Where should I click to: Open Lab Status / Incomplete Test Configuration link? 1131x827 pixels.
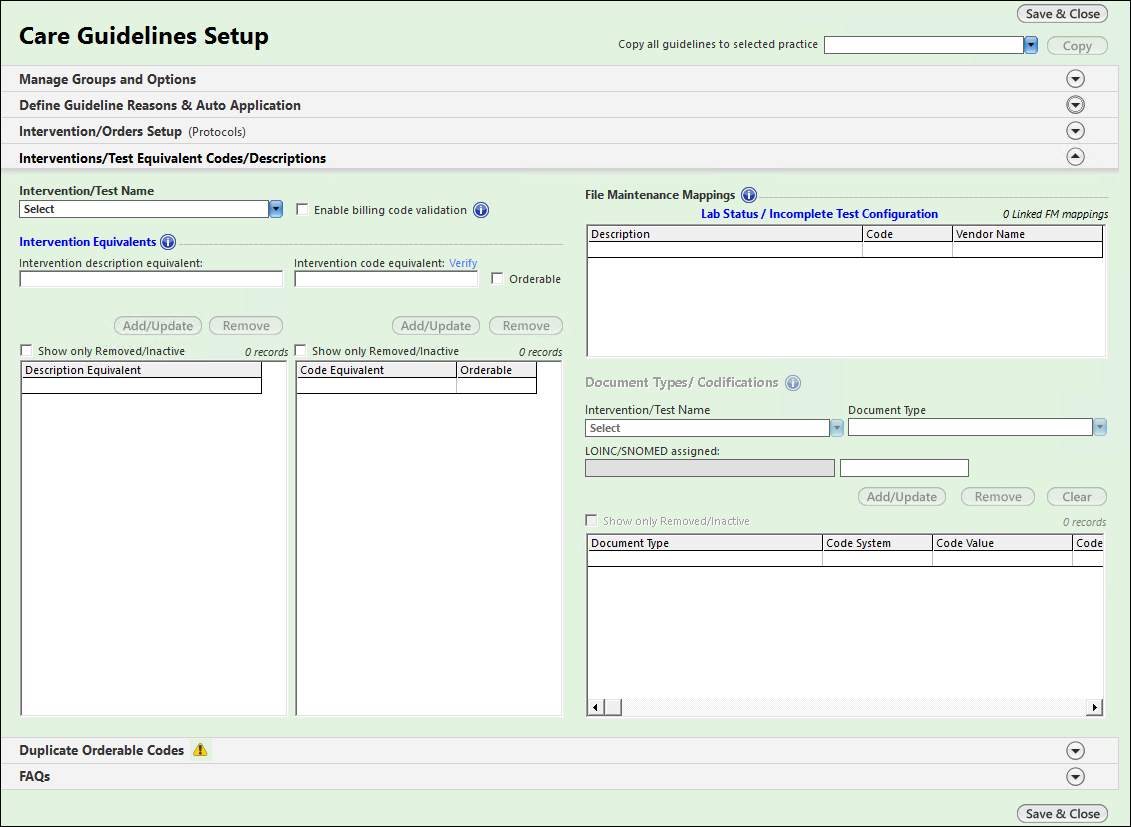click(x=819, y=213)
